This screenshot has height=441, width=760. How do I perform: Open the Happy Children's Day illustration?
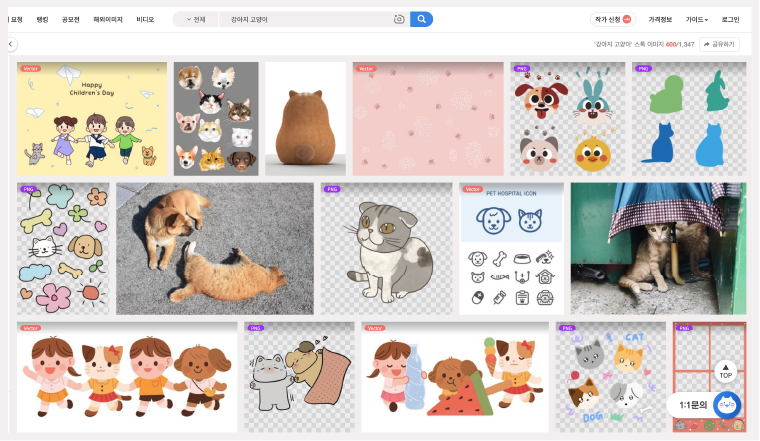click(x=92, y=119)
